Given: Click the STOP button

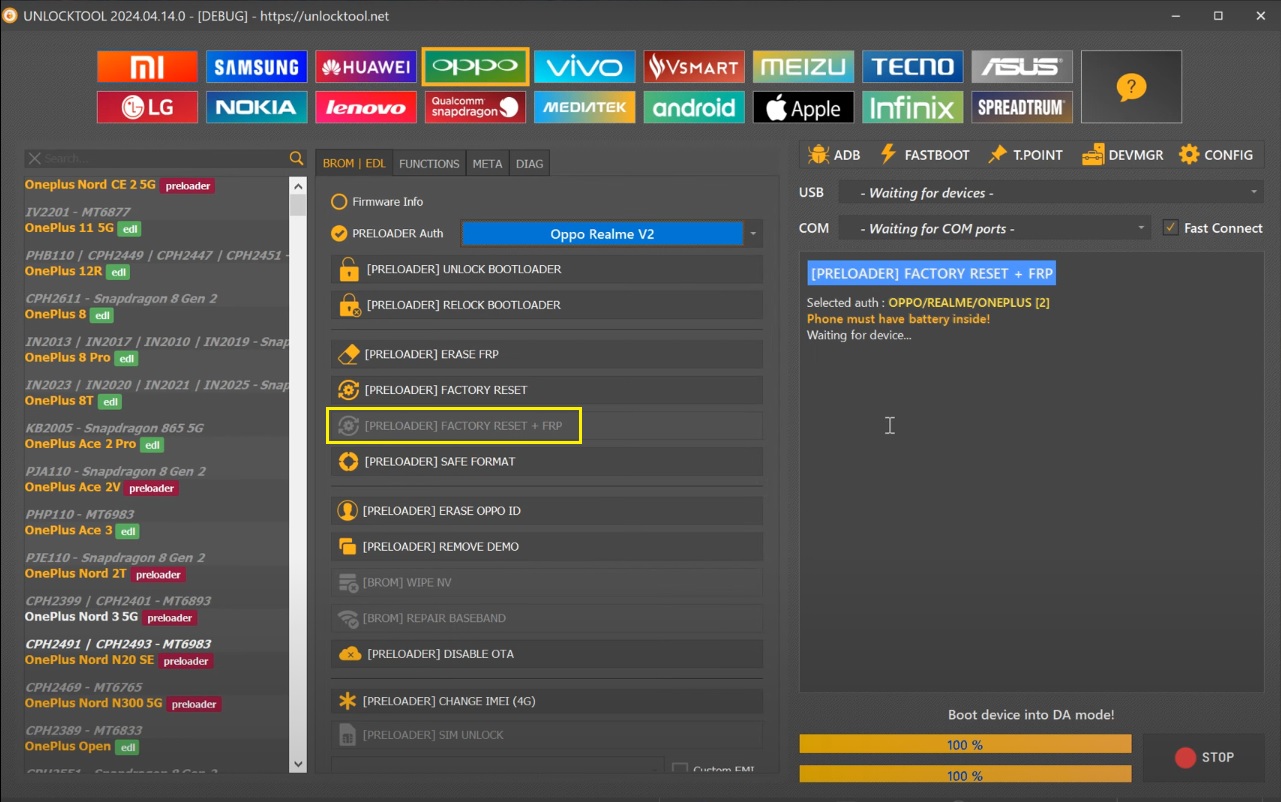Looking at the screenshot, I should (1204, 757).
